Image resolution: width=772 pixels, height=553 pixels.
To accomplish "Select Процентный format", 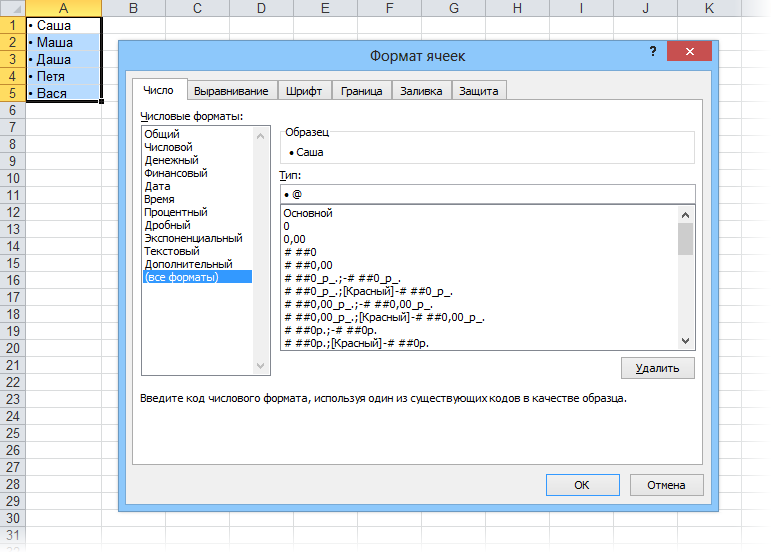I will pos(197,212).
